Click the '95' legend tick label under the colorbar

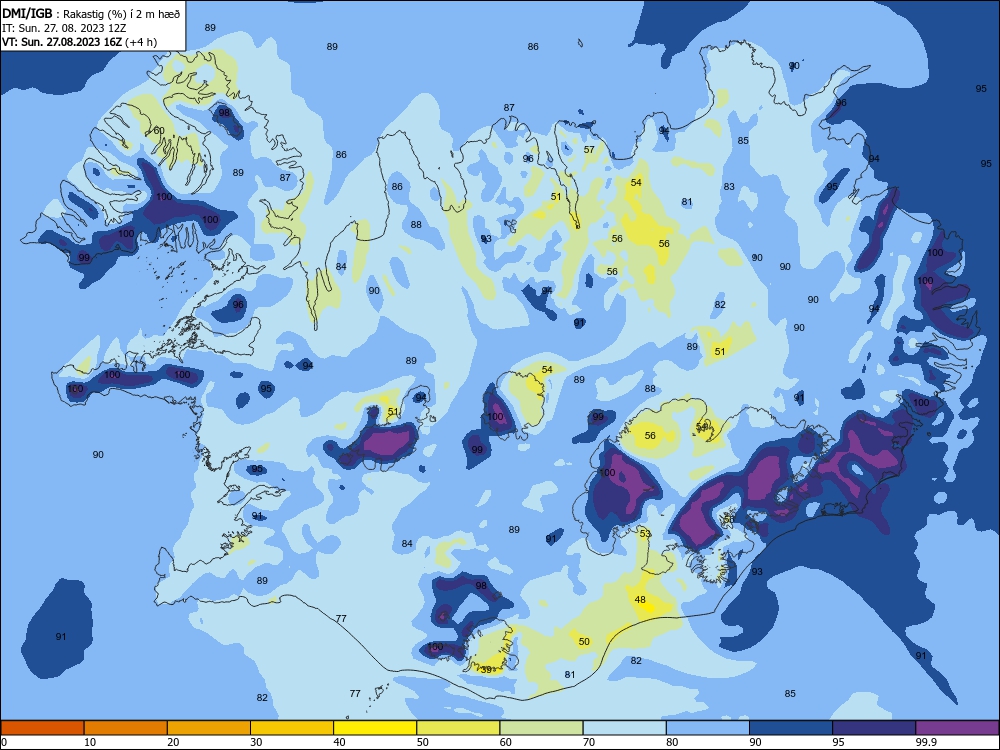(838, 742)
